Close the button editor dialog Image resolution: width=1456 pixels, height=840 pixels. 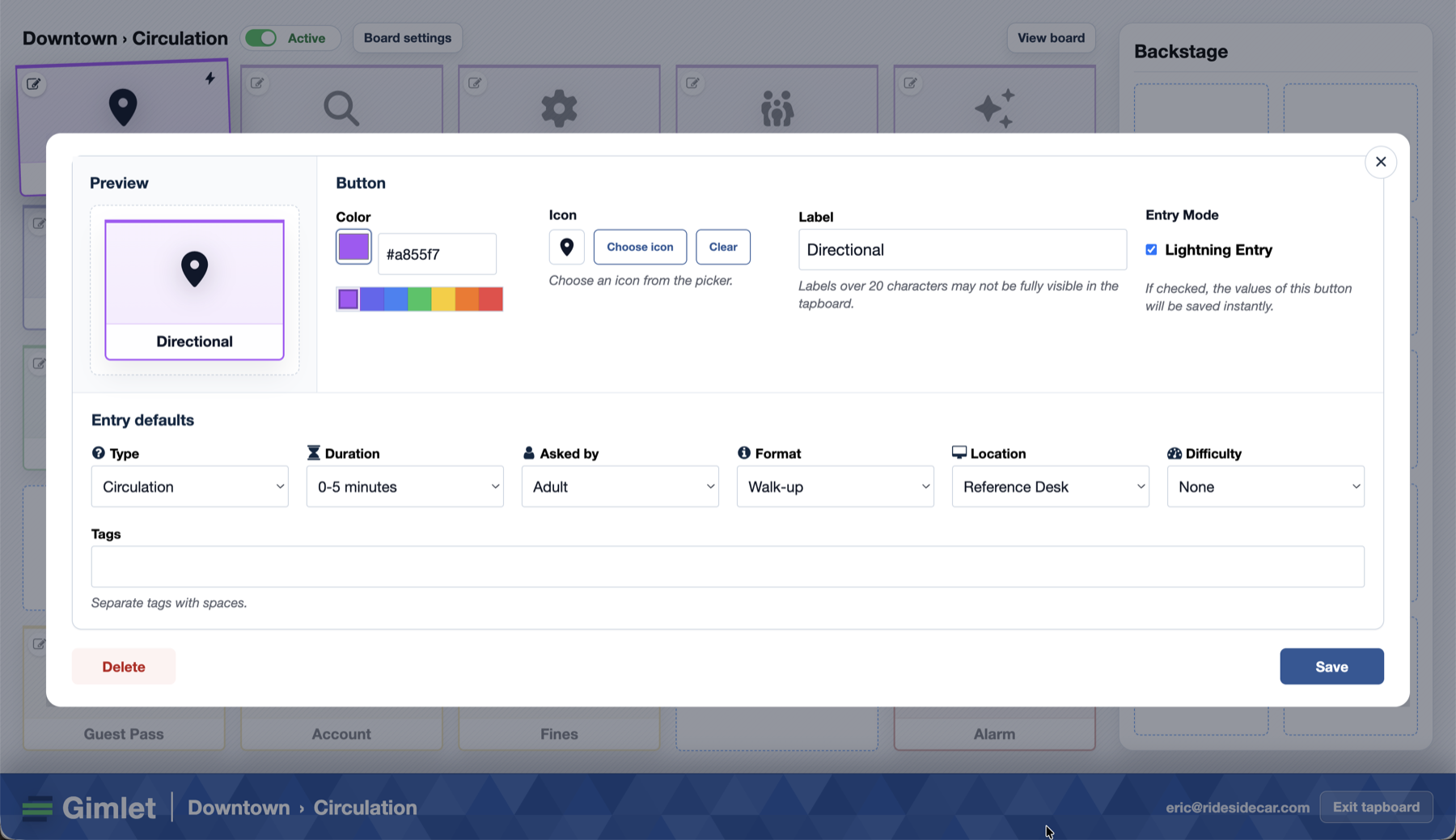1381,162
